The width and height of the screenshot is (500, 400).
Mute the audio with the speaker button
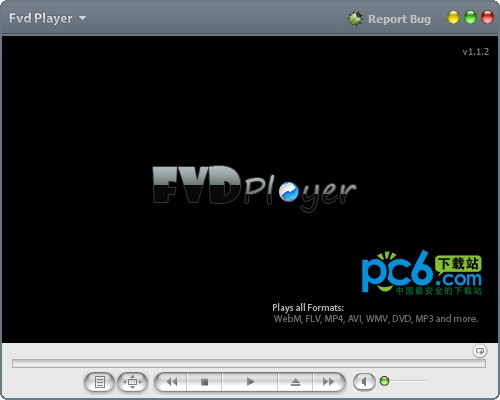(364, 381)
